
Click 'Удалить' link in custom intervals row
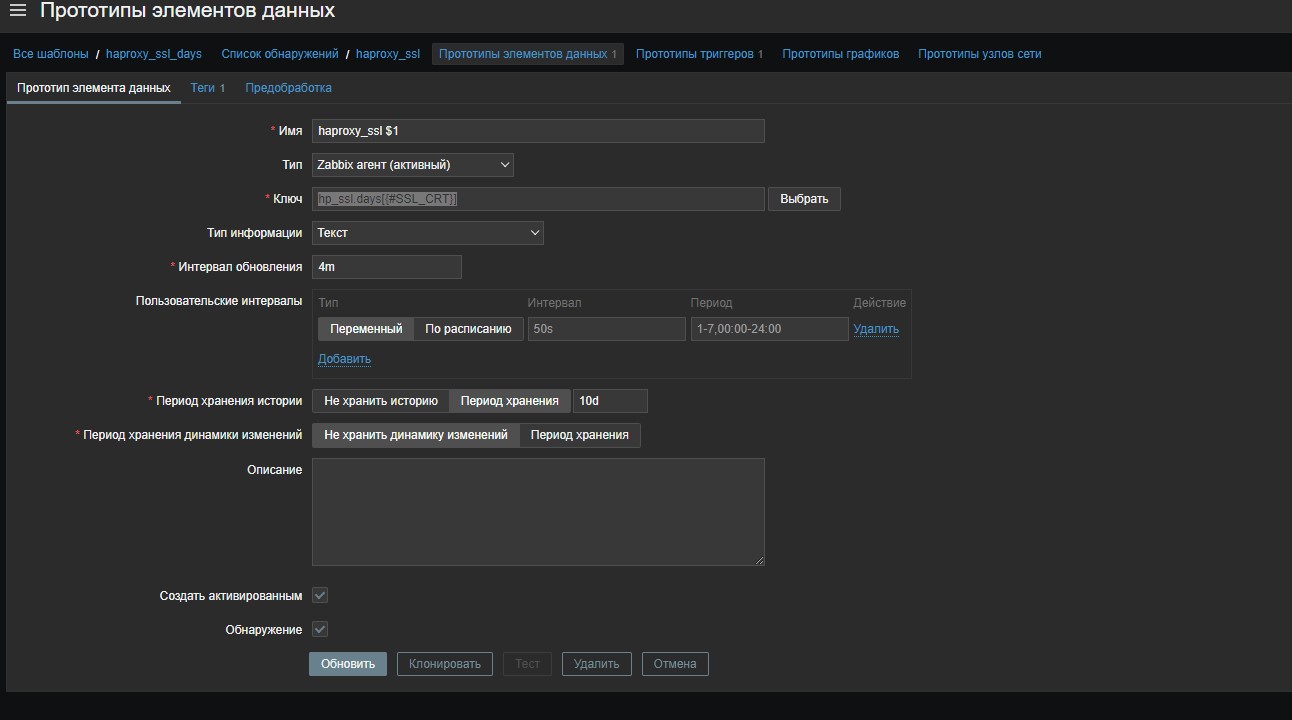tap(876, 329)
